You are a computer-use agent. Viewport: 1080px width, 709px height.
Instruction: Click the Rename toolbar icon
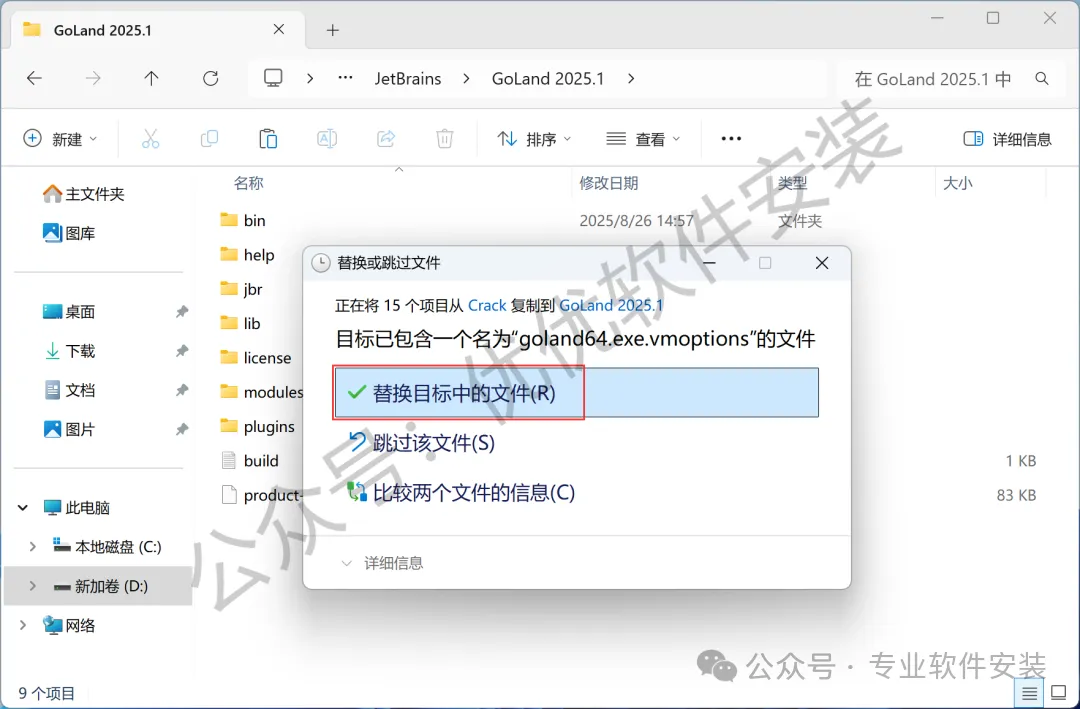[x=327, y=139]
